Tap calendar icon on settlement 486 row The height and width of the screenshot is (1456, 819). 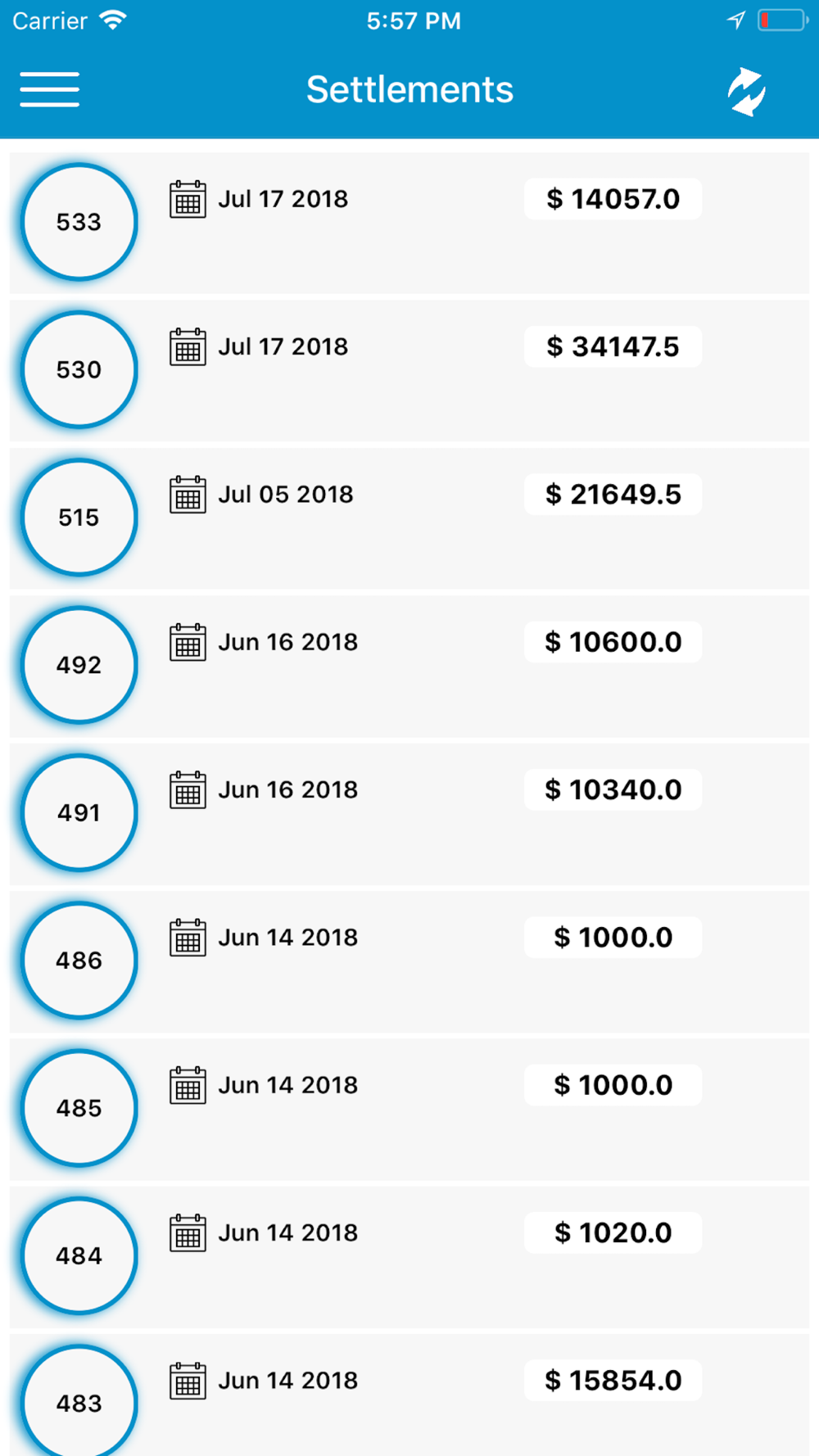click(x=188, y=938)
